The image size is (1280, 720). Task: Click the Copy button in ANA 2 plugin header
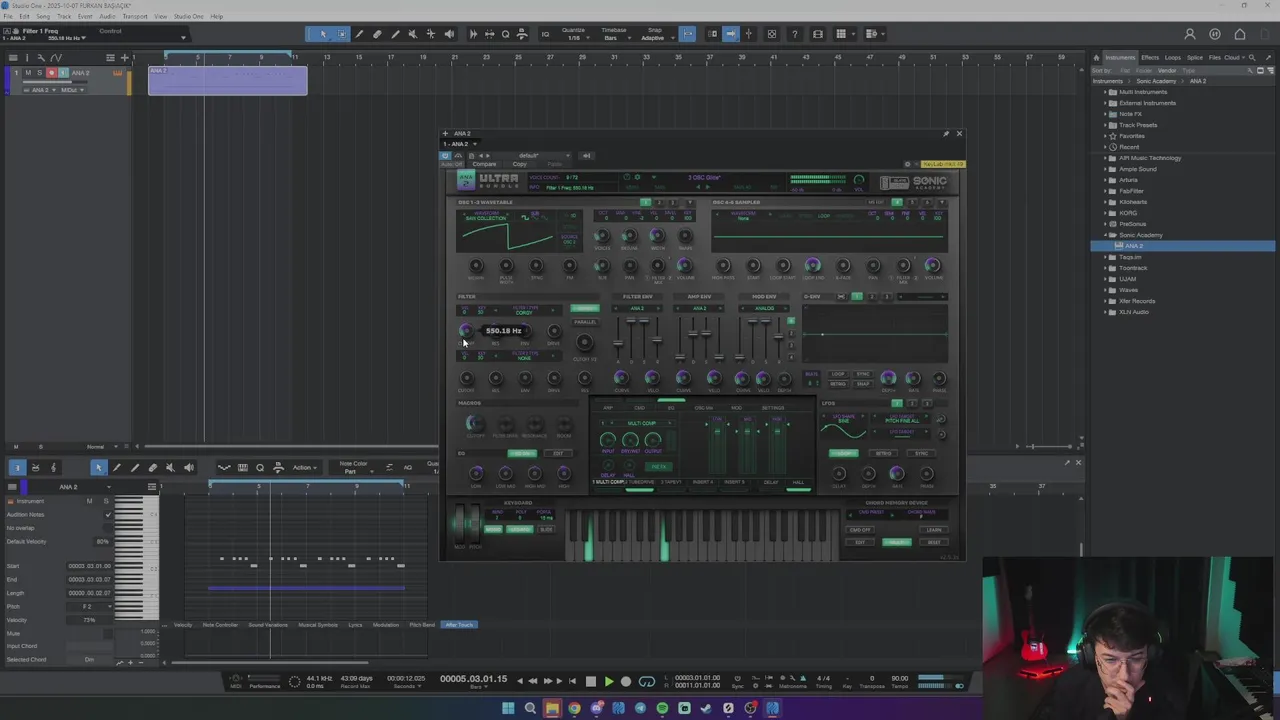[519, 164]
